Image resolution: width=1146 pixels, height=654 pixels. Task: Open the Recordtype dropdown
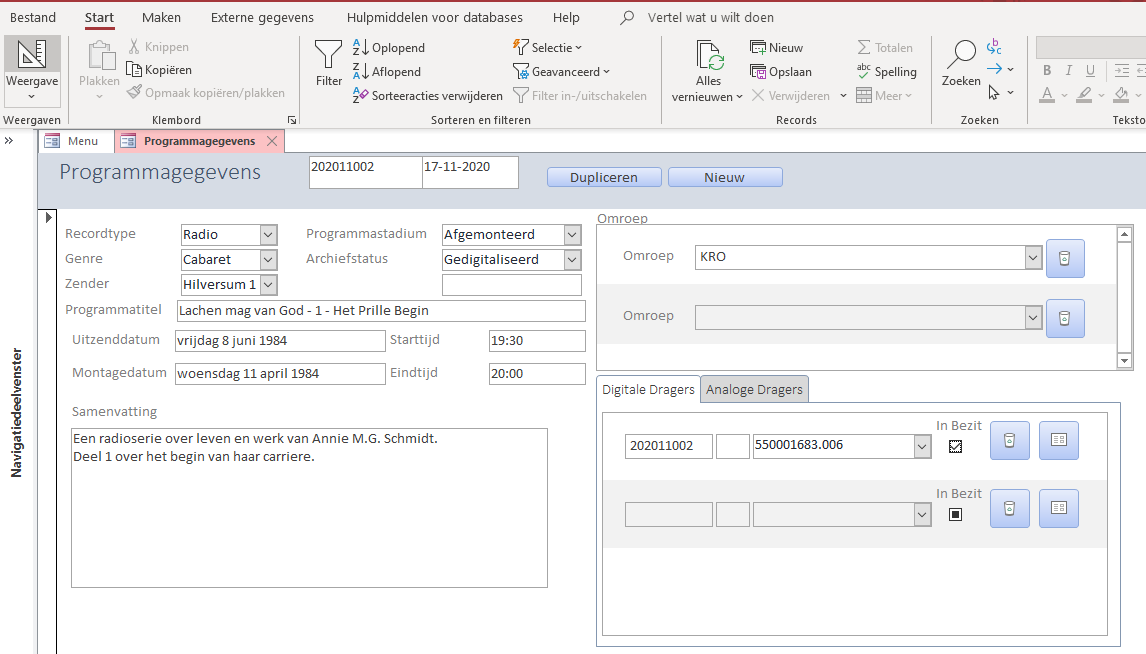click(x=268, y=235)
